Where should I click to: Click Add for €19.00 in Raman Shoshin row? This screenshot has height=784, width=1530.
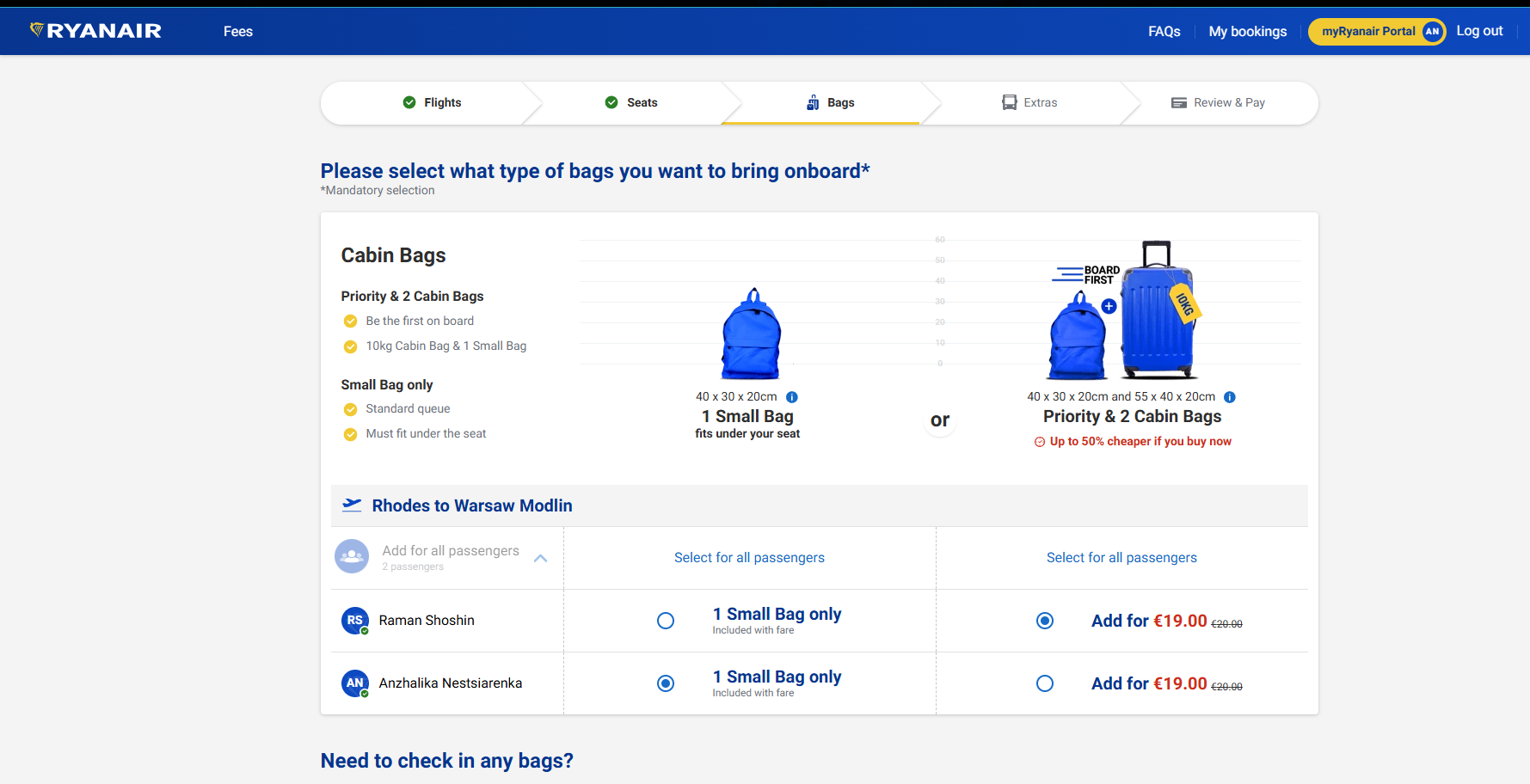pyautogui.click(x=1167, y=621)
